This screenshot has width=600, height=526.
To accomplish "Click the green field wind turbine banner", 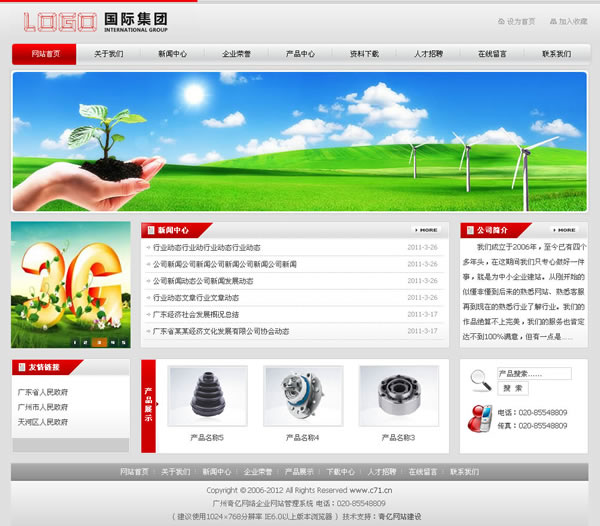I will click(300, 142).
